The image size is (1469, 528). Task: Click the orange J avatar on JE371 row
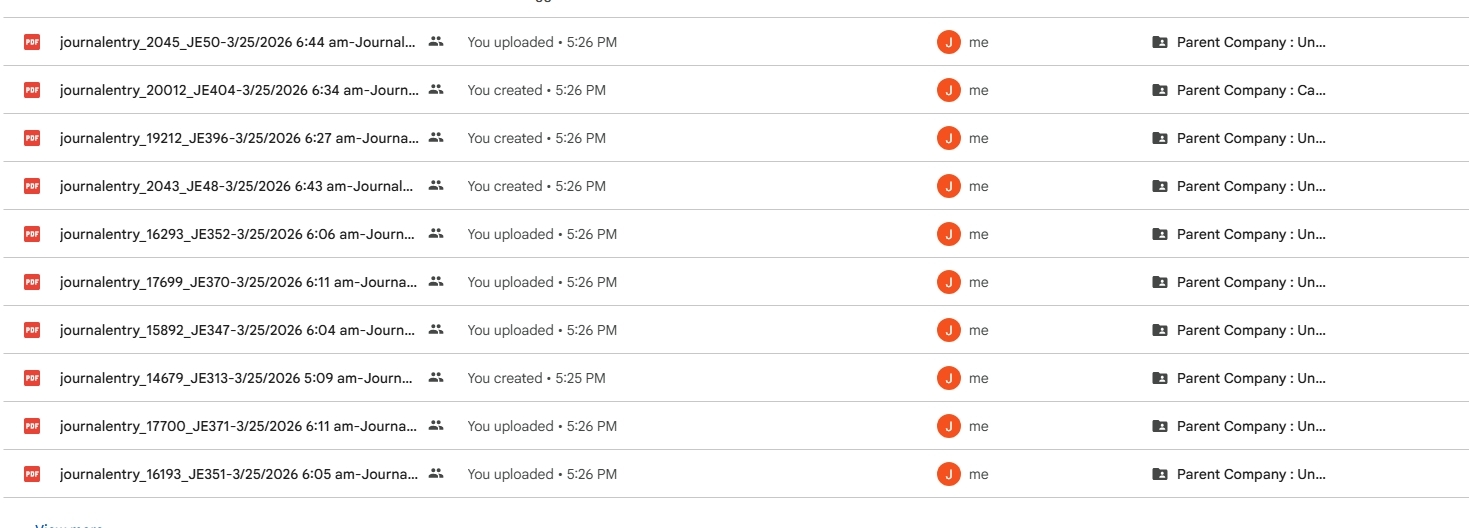coord(948,426)
